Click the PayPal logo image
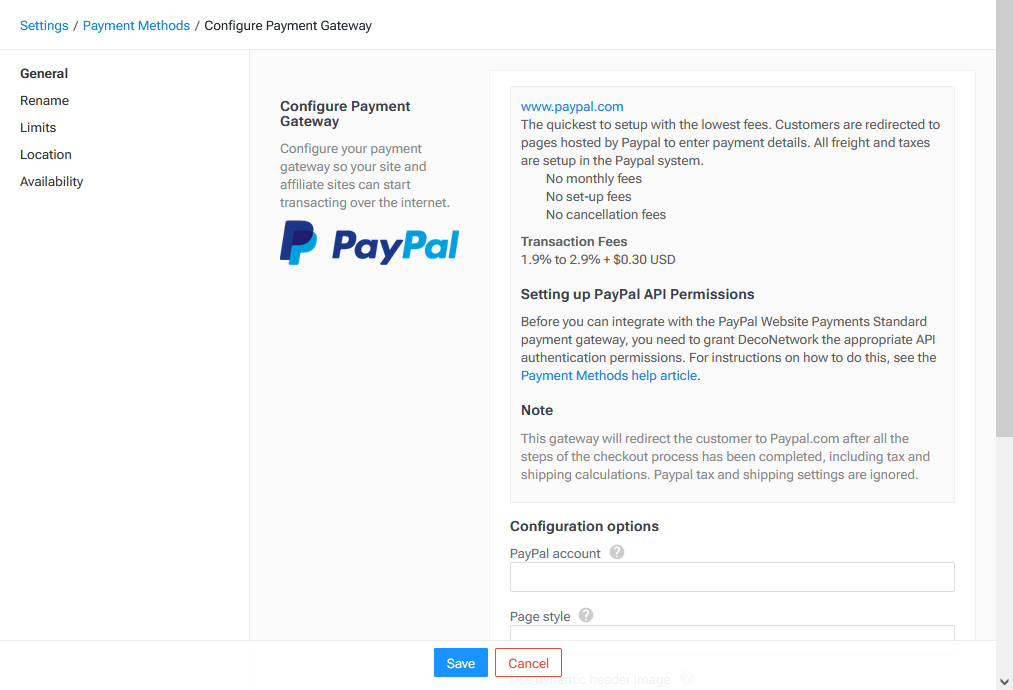Image resolution: width=1013 pixels, height=690 pixels. click(x=369, y=243)
